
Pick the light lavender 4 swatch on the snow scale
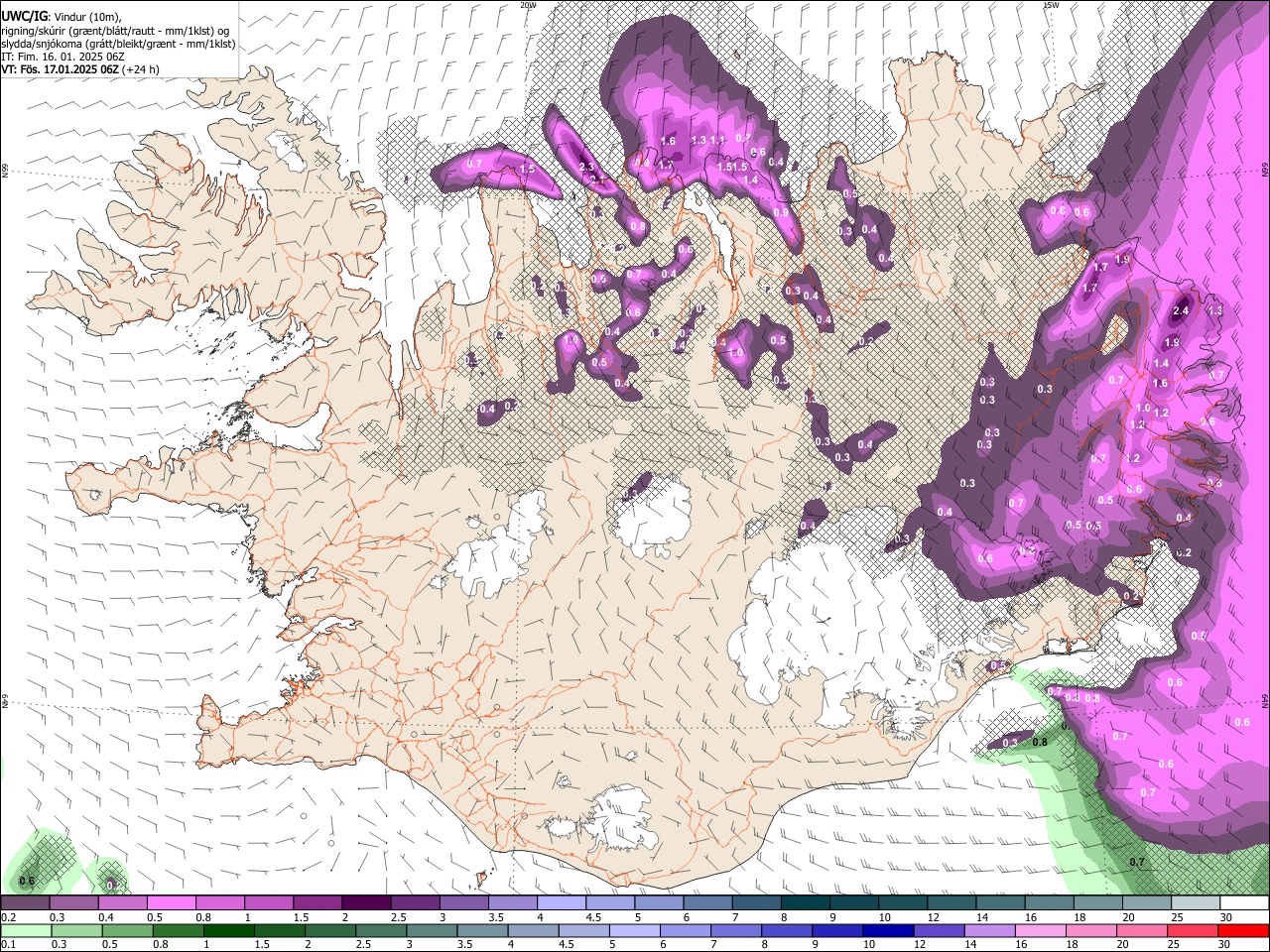560,902
